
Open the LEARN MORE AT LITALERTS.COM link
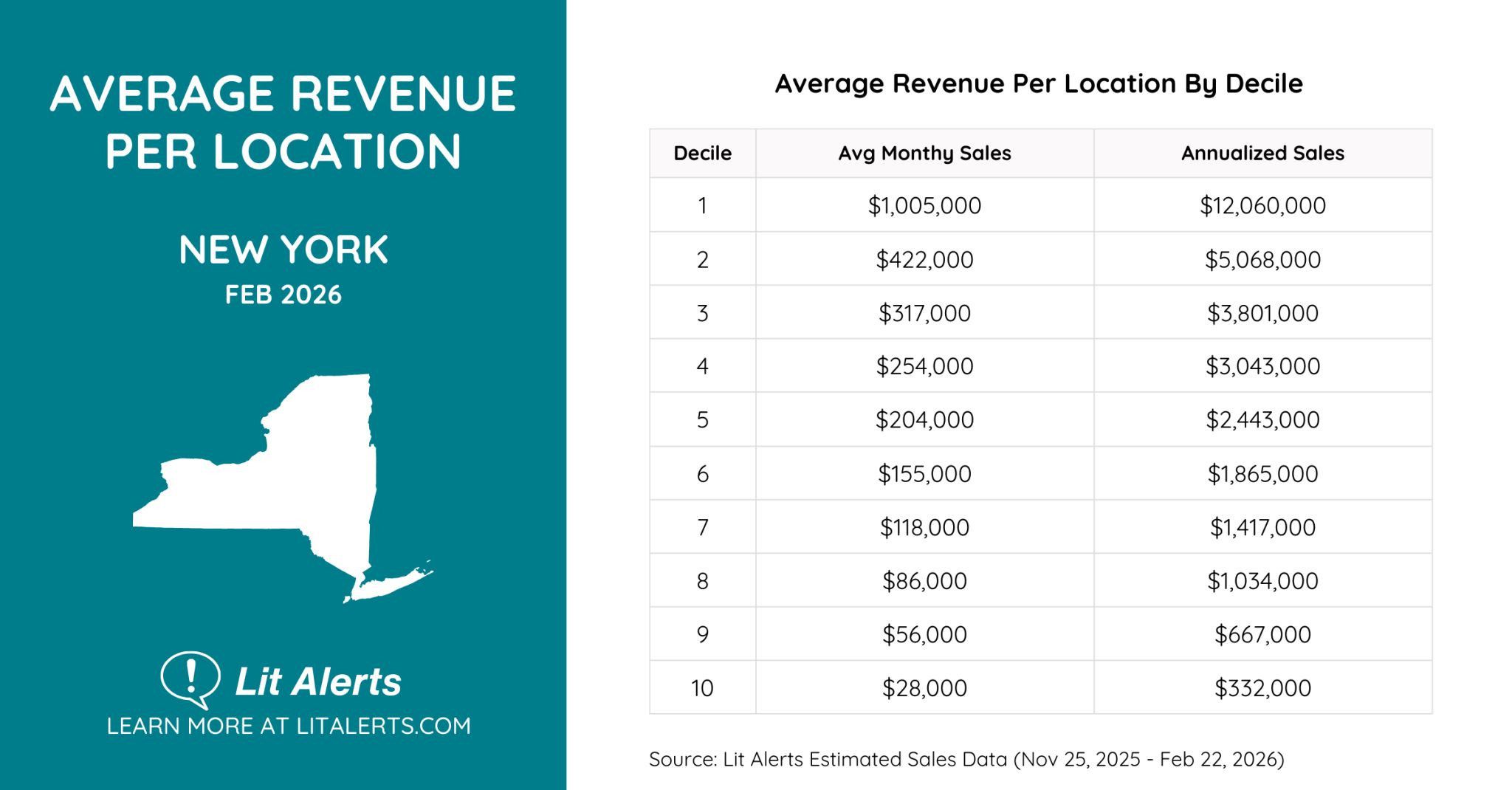289,726
